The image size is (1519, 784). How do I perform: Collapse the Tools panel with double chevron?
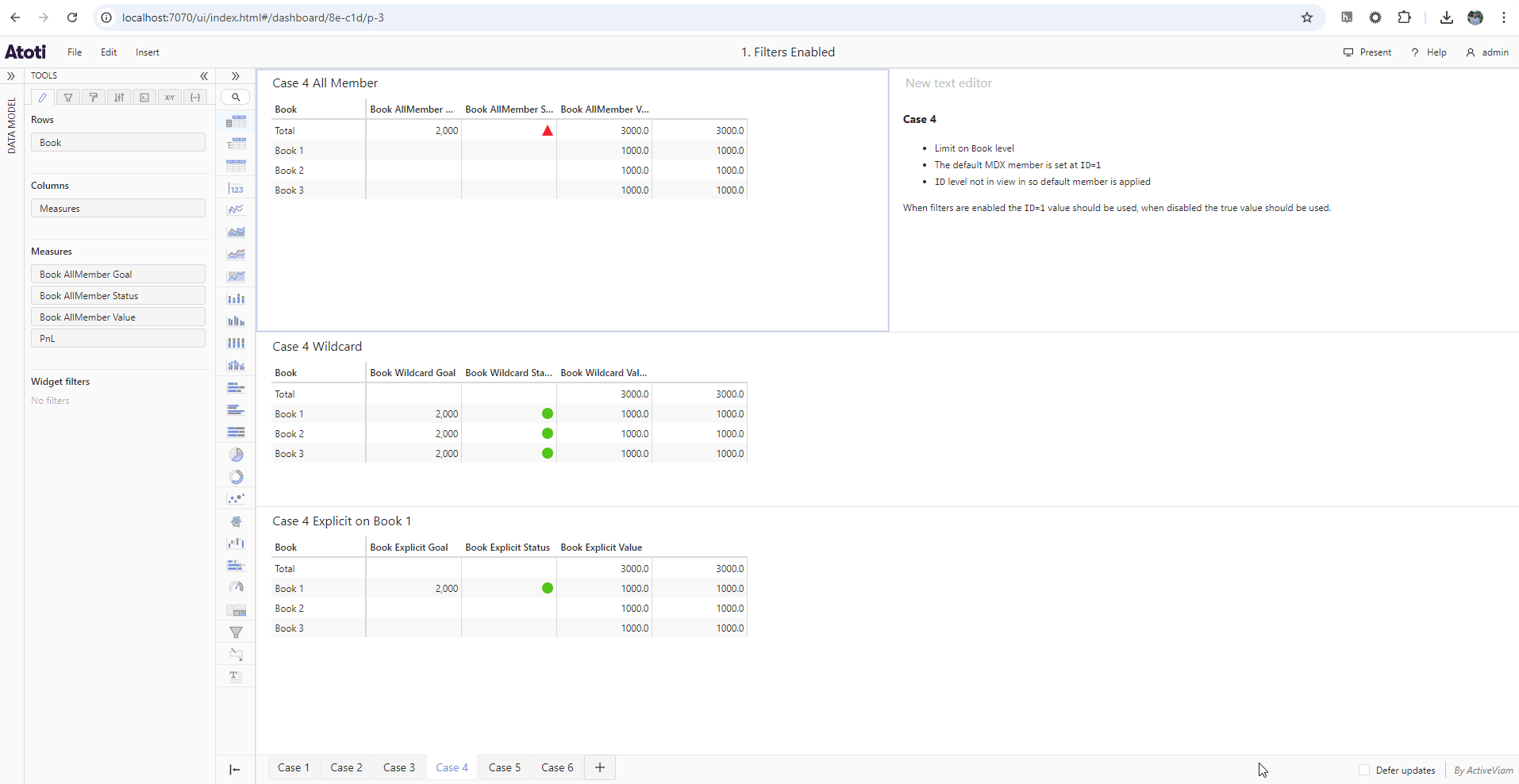204,76
